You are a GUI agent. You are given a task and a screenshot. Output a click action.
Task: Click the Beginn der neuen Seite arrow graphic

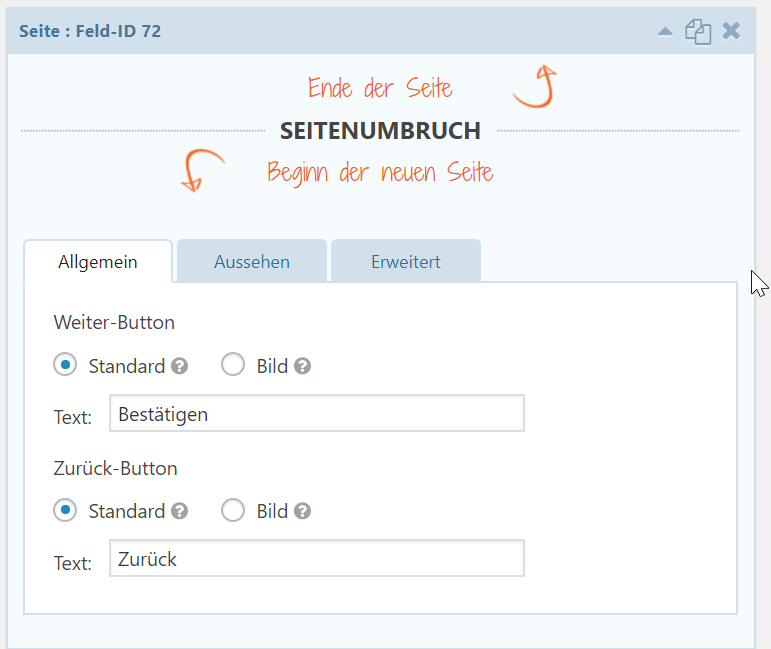pos(203,170)
